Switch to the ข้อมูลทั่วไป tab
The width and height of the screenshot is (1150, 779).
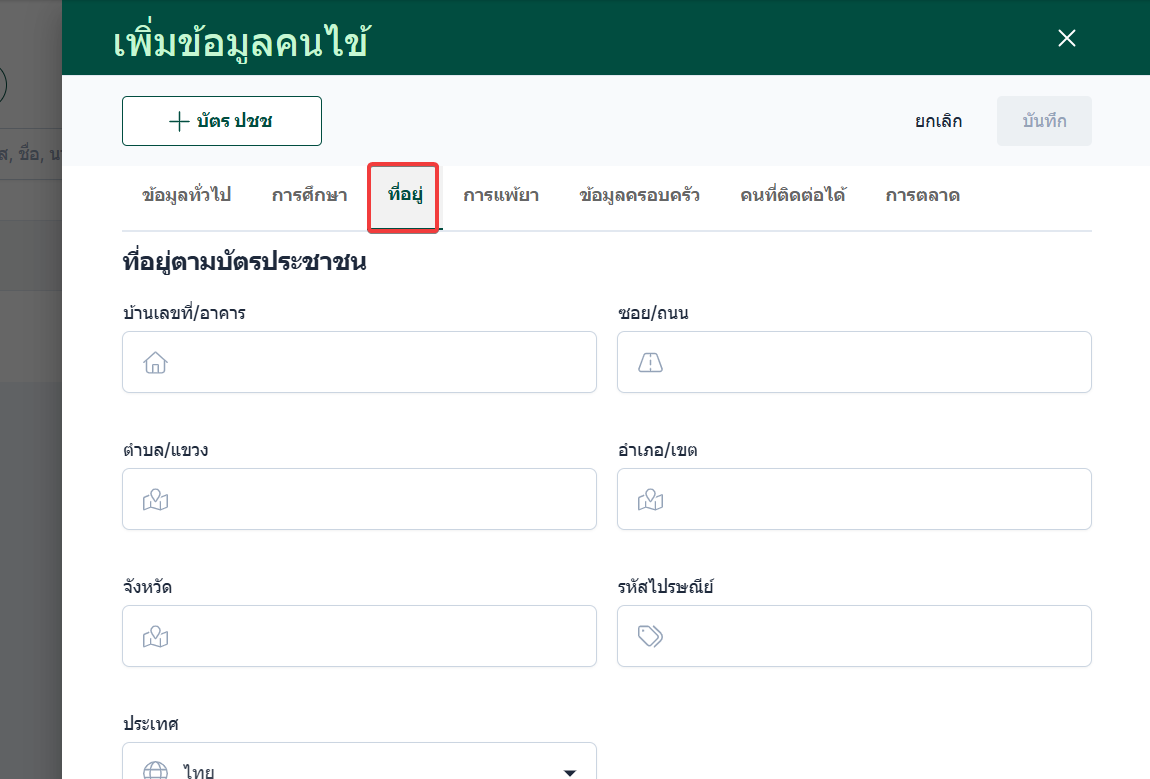186,195
